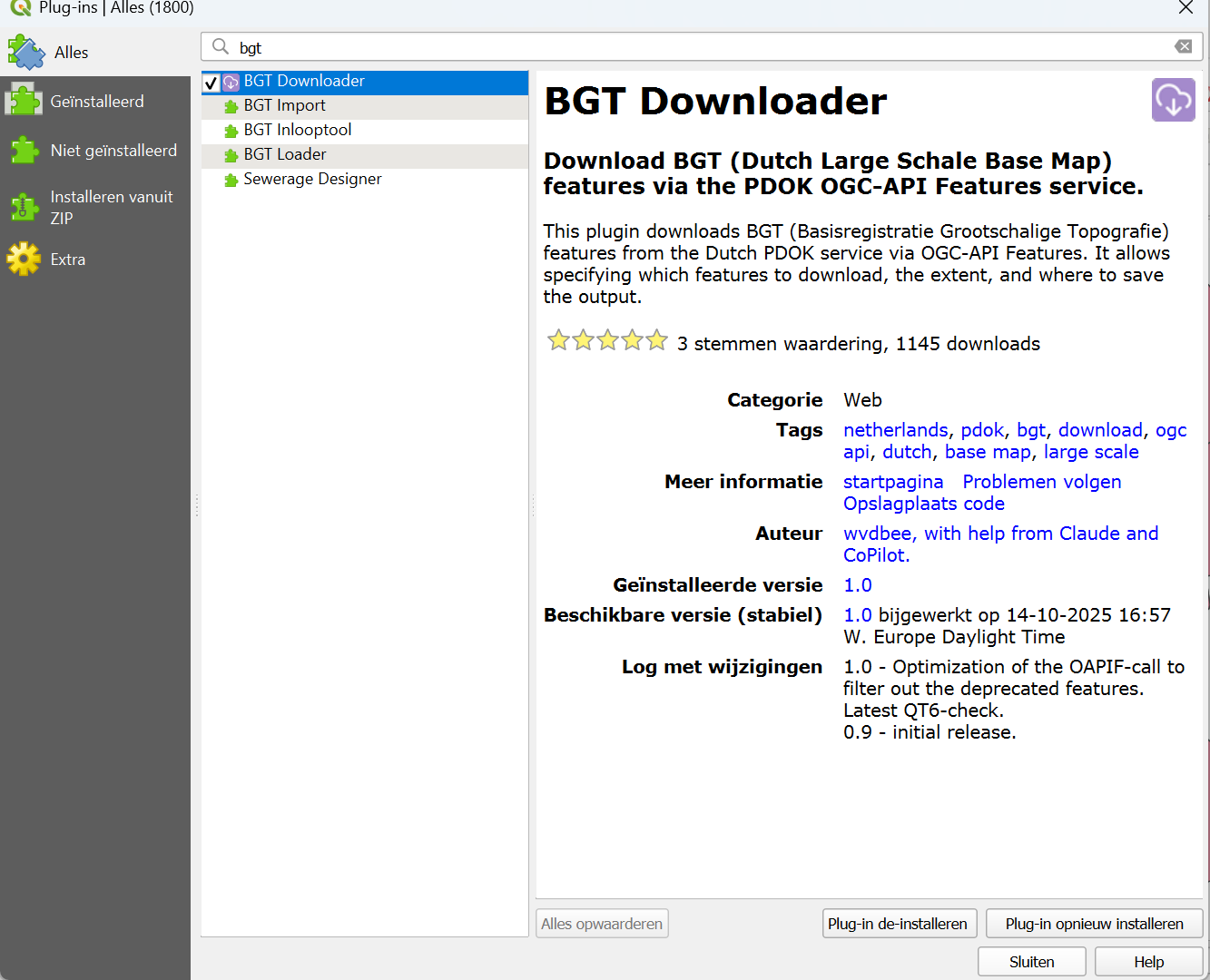Select BGT Import in the plugin list
Image resolution: width=1210 pixels, height=980 pixels.
[x=284, y=106]
